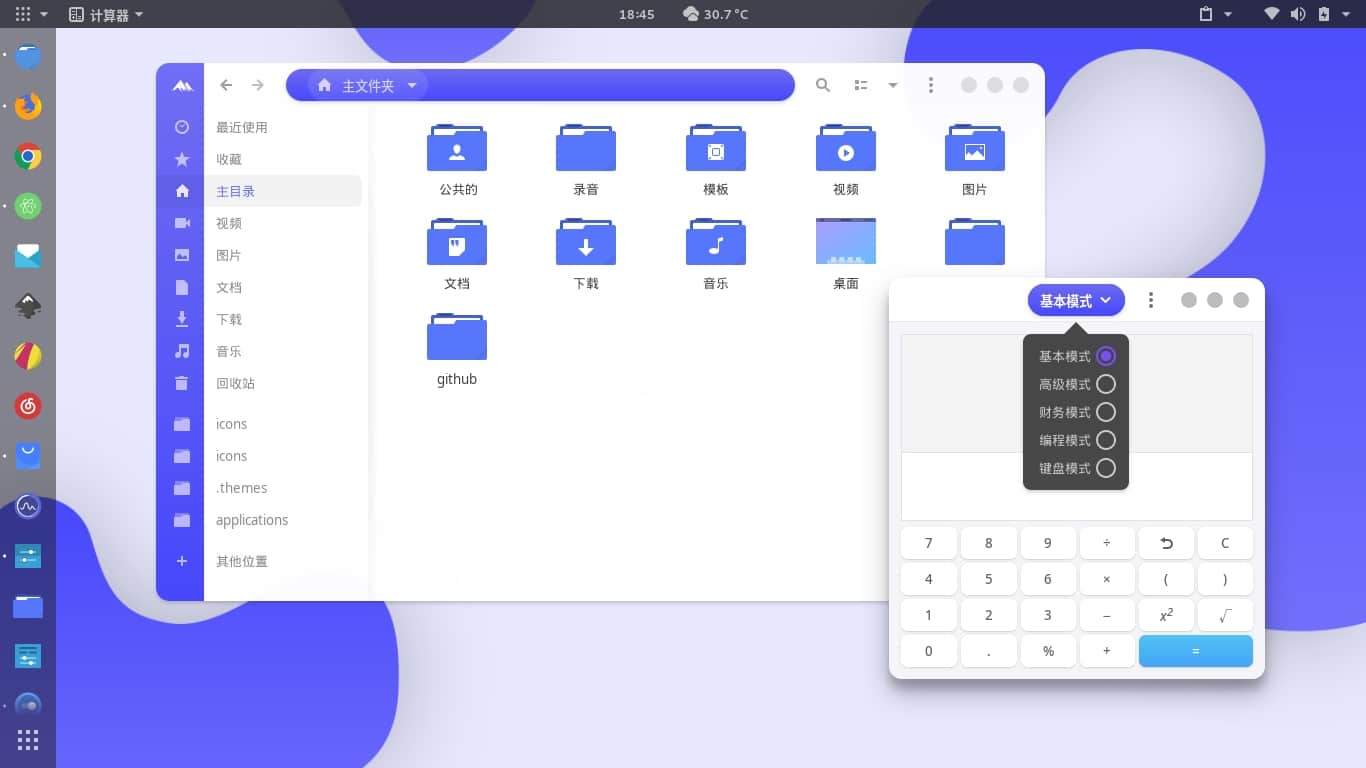This screenshot has width=1366, height=768.
Task: Click the calculator input field
Action: click(1076, 486)
